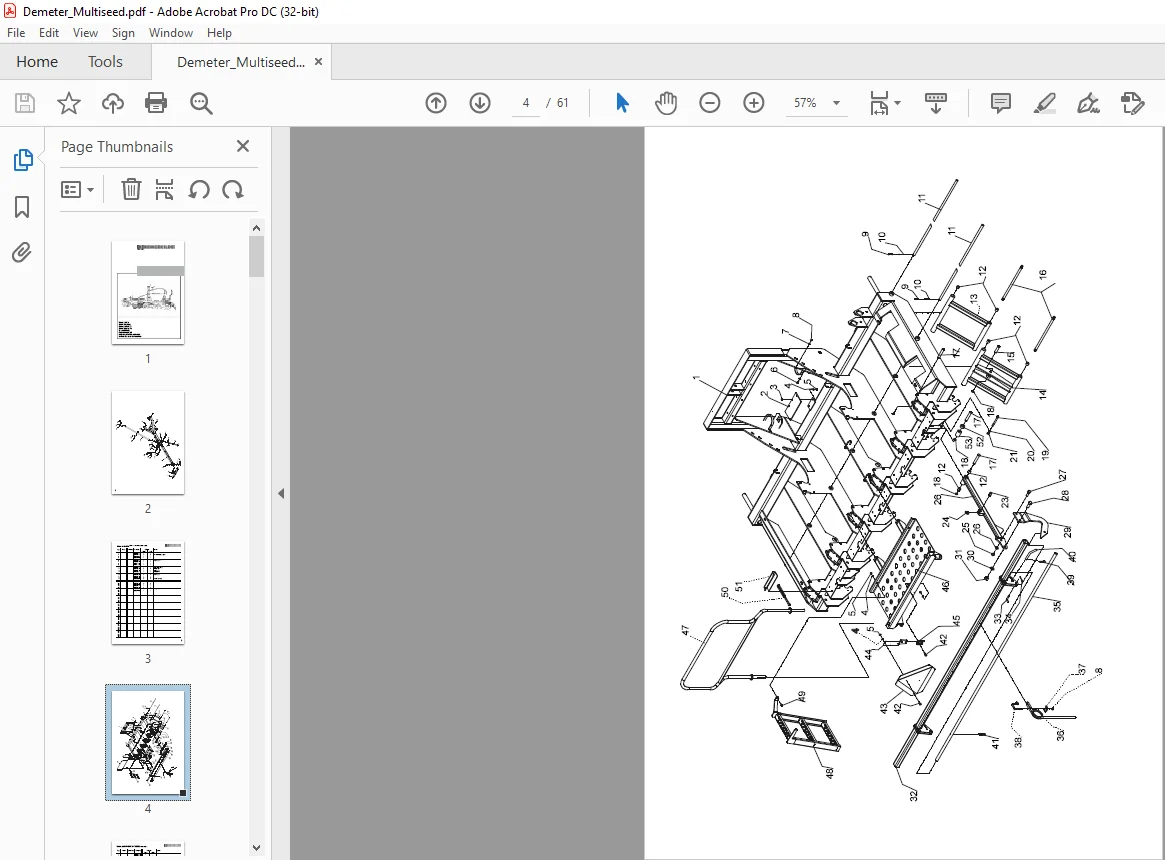
Task: Upload file to Document Cloud
Action: coord(112,103)
